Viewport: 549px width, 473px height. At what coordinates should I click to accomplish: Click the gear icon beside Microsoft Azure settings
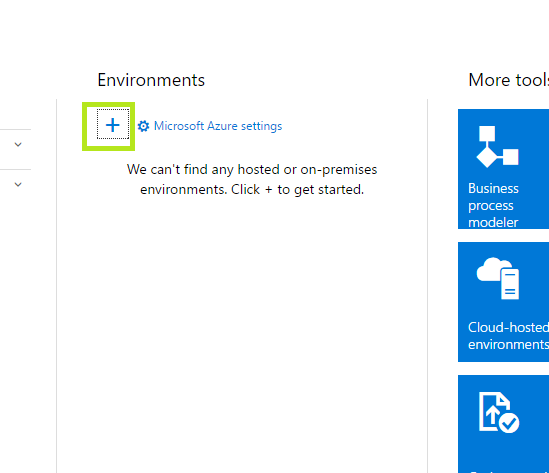click(143, 126)
